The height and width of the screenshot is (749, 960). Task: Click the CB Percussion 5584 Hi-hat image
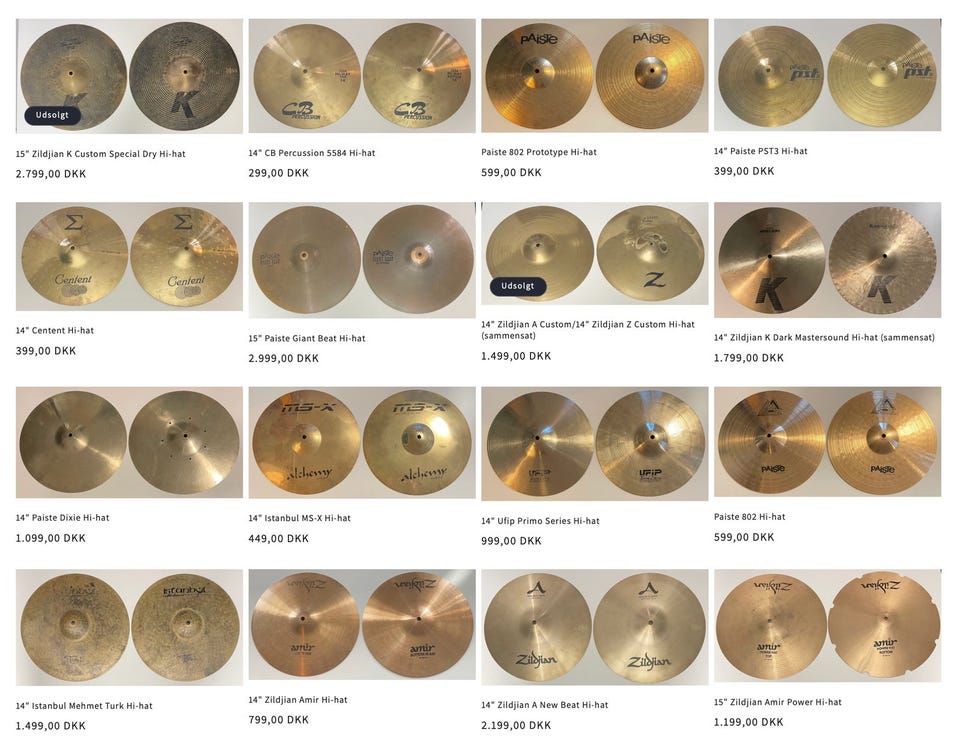pyautogui.click(x=362, y=75)
